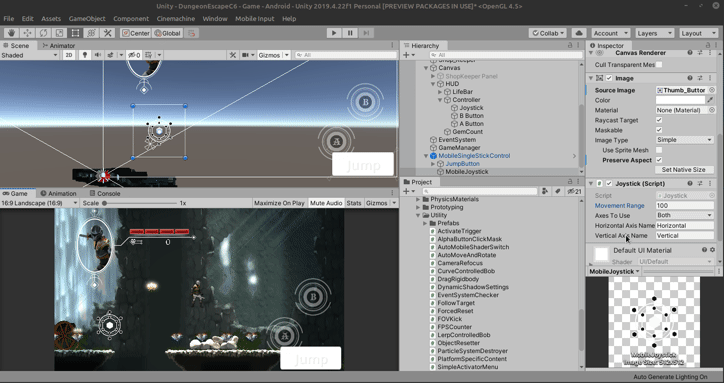Open the Image Type dropdown

point(684,140)
